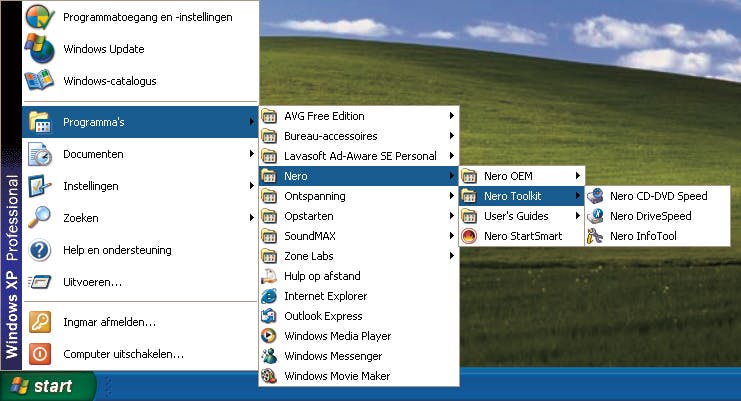Select the Nero entry in Programma's
This screenshot has height=401, width=741.
359,176
